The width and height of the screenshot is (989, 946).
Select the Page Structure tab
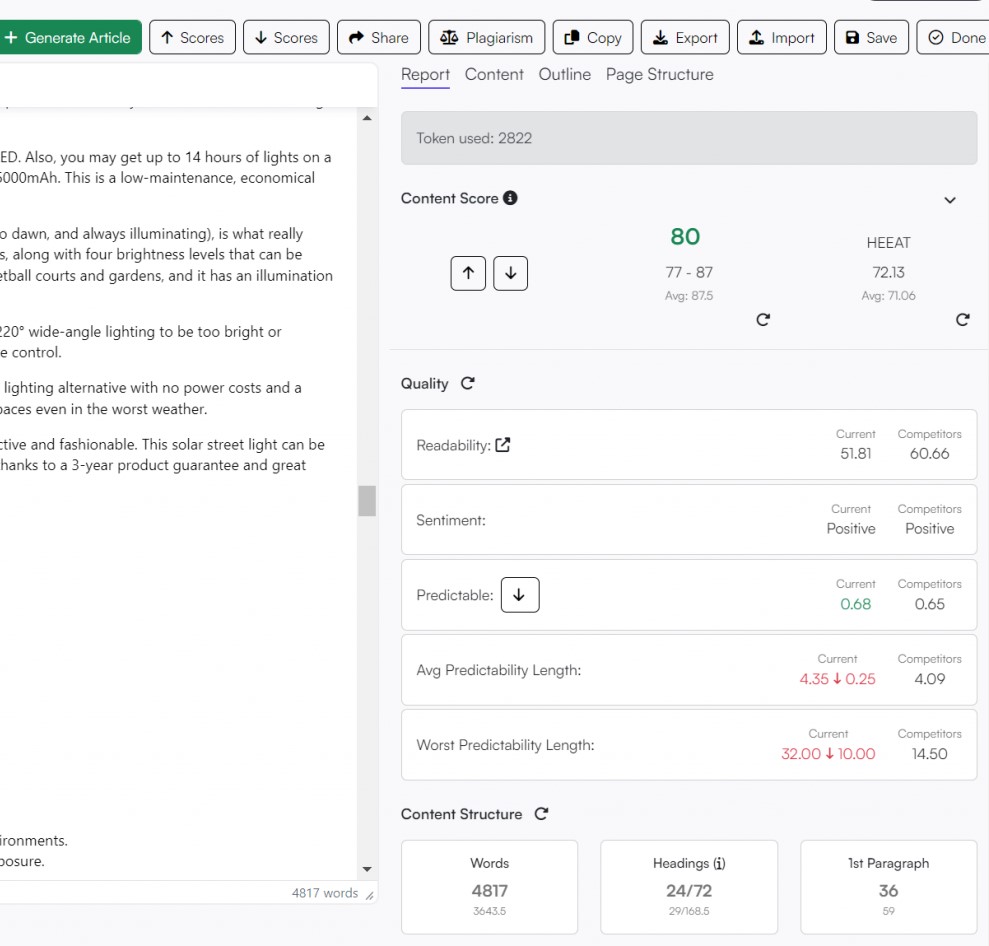point(659,74)
